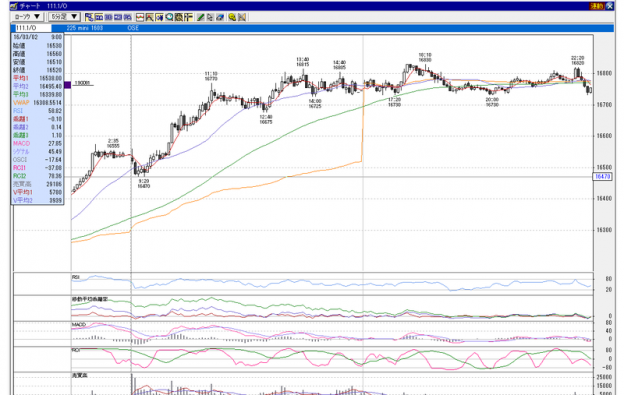Open the 5分足 timeframe dropdown
The width and height of the screenshot is (624, 395).
click(64, 17)
